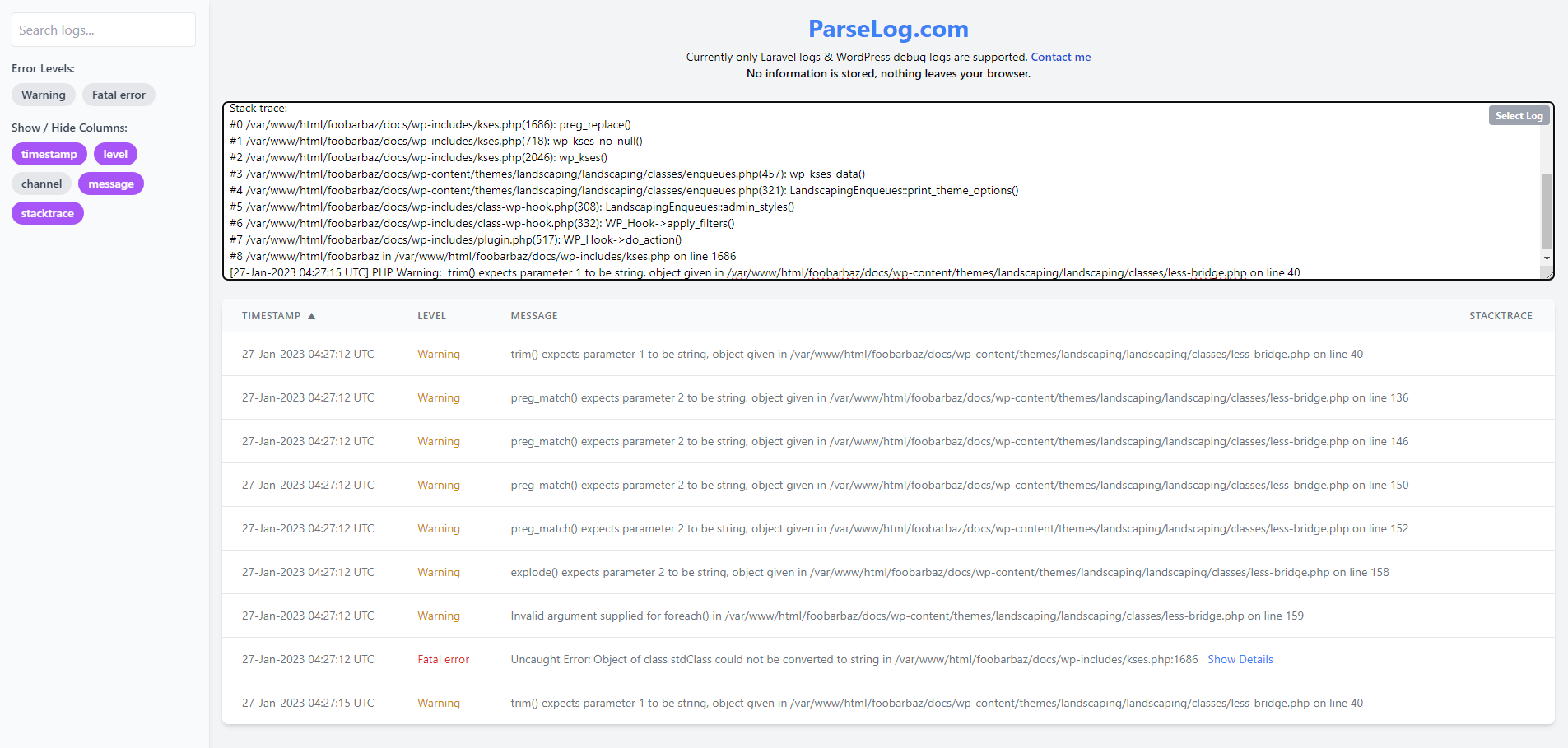Viewport: 1568px width, 748px height.
Task: Select the explode() expects parameter 2 message
Action: (x=949, y=572)
